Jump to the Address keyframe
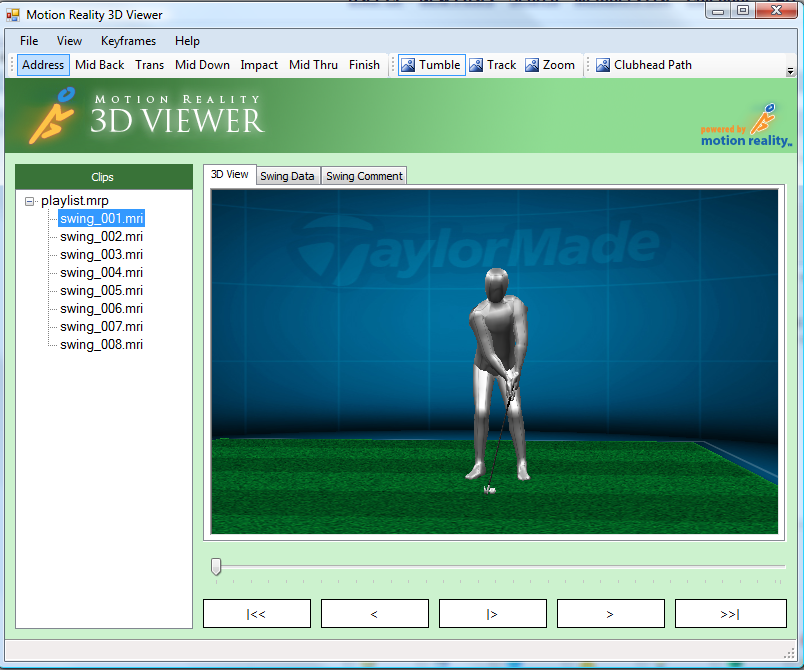804x670 pixels. click(43, 65)
